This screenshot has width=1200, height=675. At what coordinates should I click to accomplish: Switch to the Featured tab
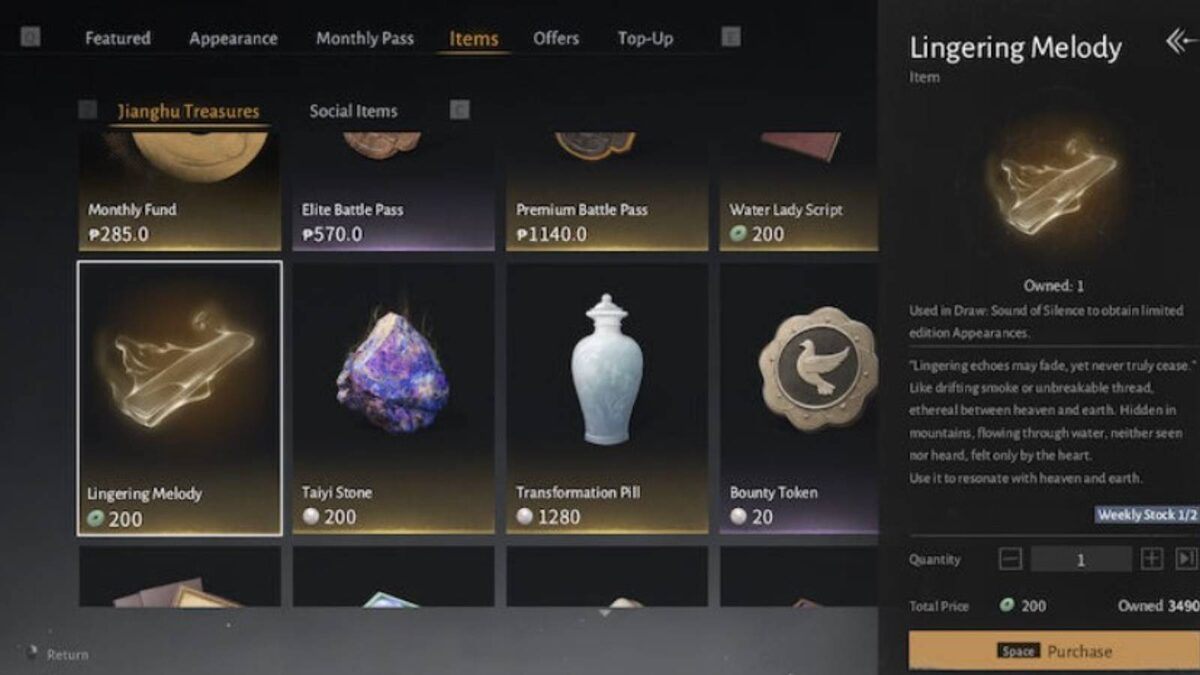coord(118,39)
